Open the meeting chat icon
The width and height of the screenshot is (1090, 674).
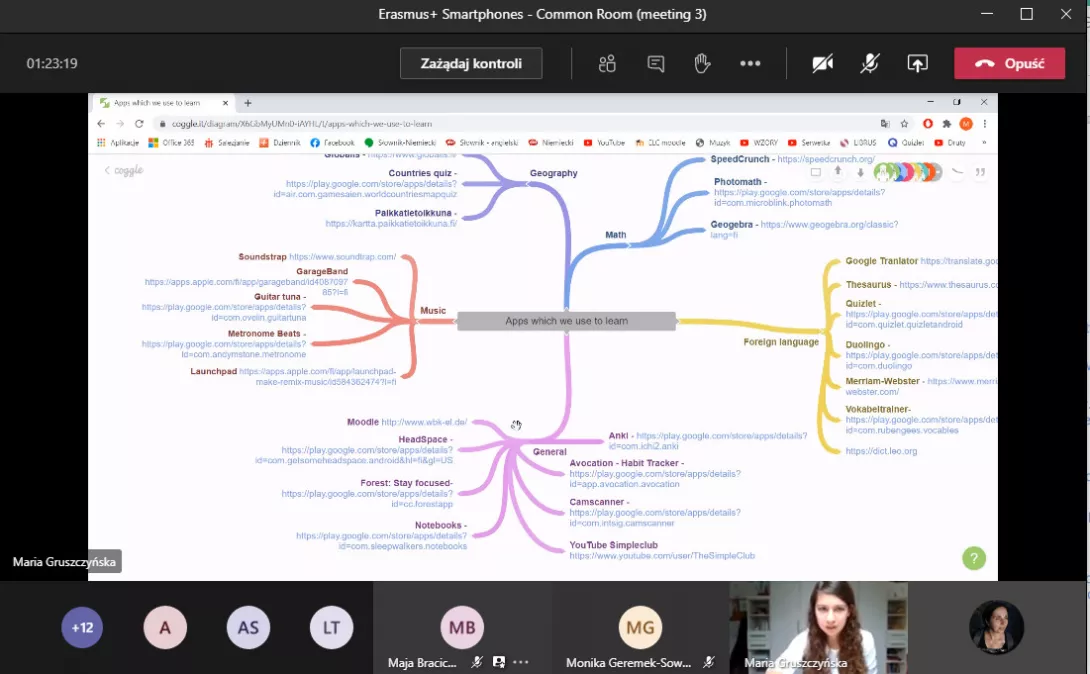656,64
